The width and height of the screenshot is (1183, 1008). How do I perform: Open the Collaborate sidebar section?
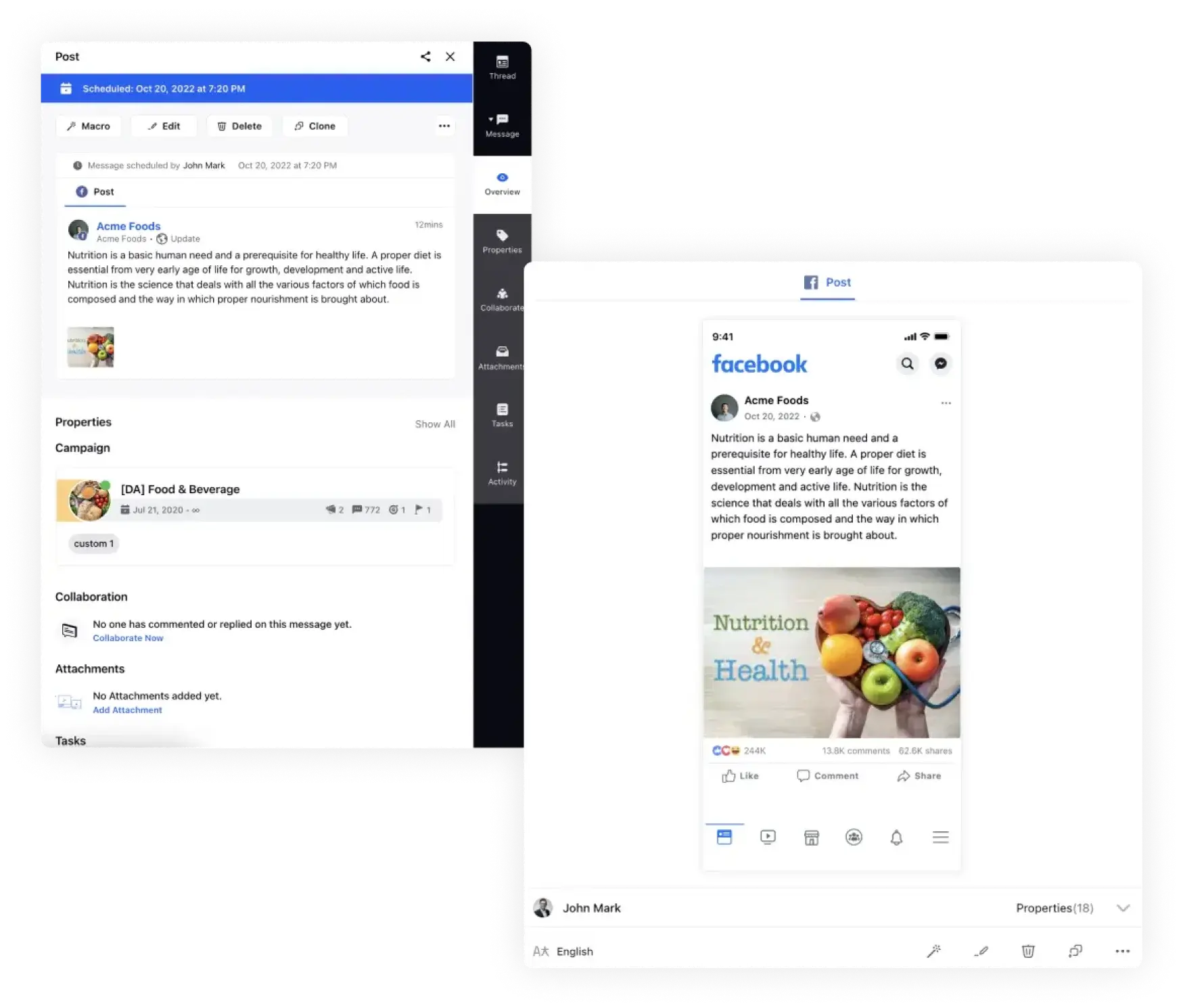[502, 300]
